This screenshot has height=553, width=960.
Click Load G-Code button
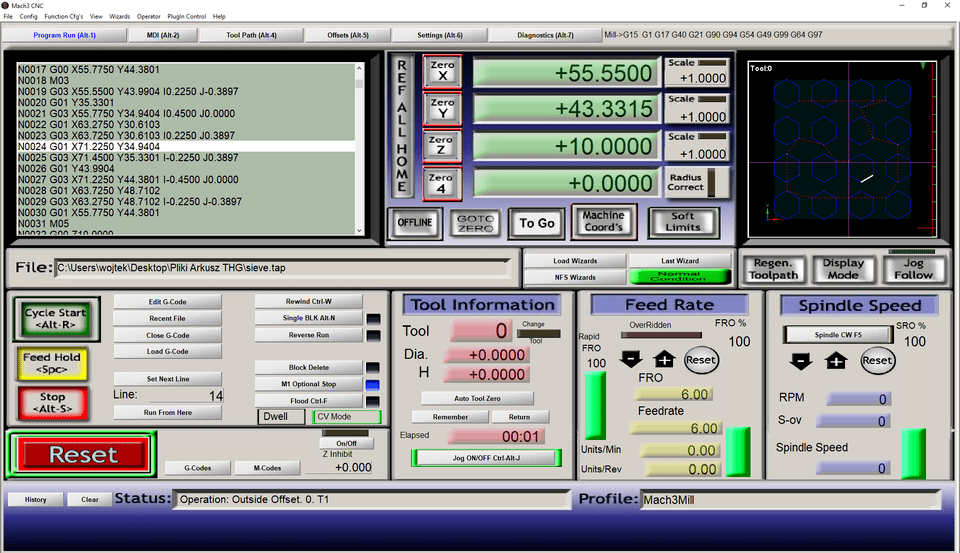(x=167, y=352)
